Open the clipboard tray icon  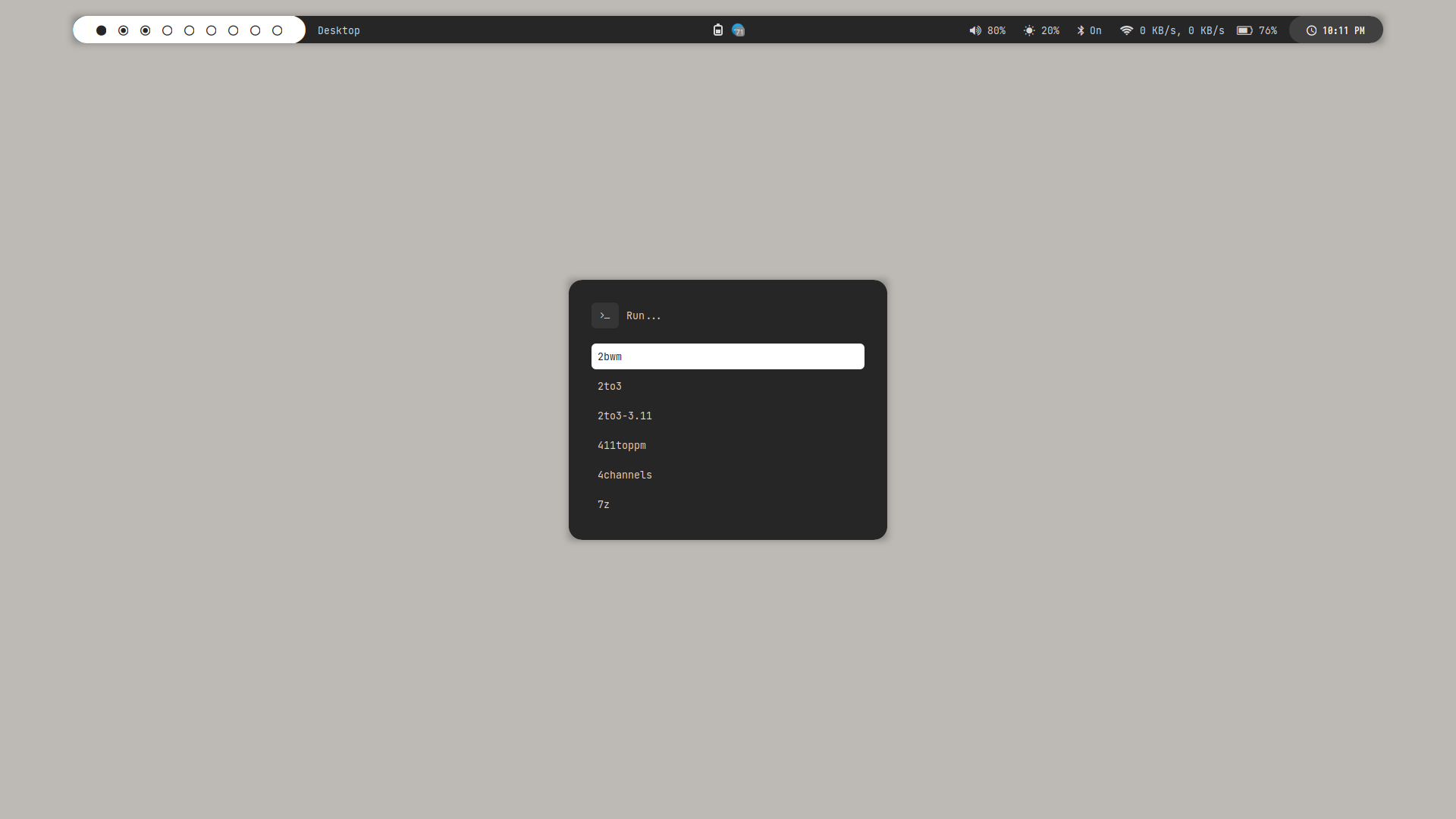pyautogui.click(x=718, y=30)
